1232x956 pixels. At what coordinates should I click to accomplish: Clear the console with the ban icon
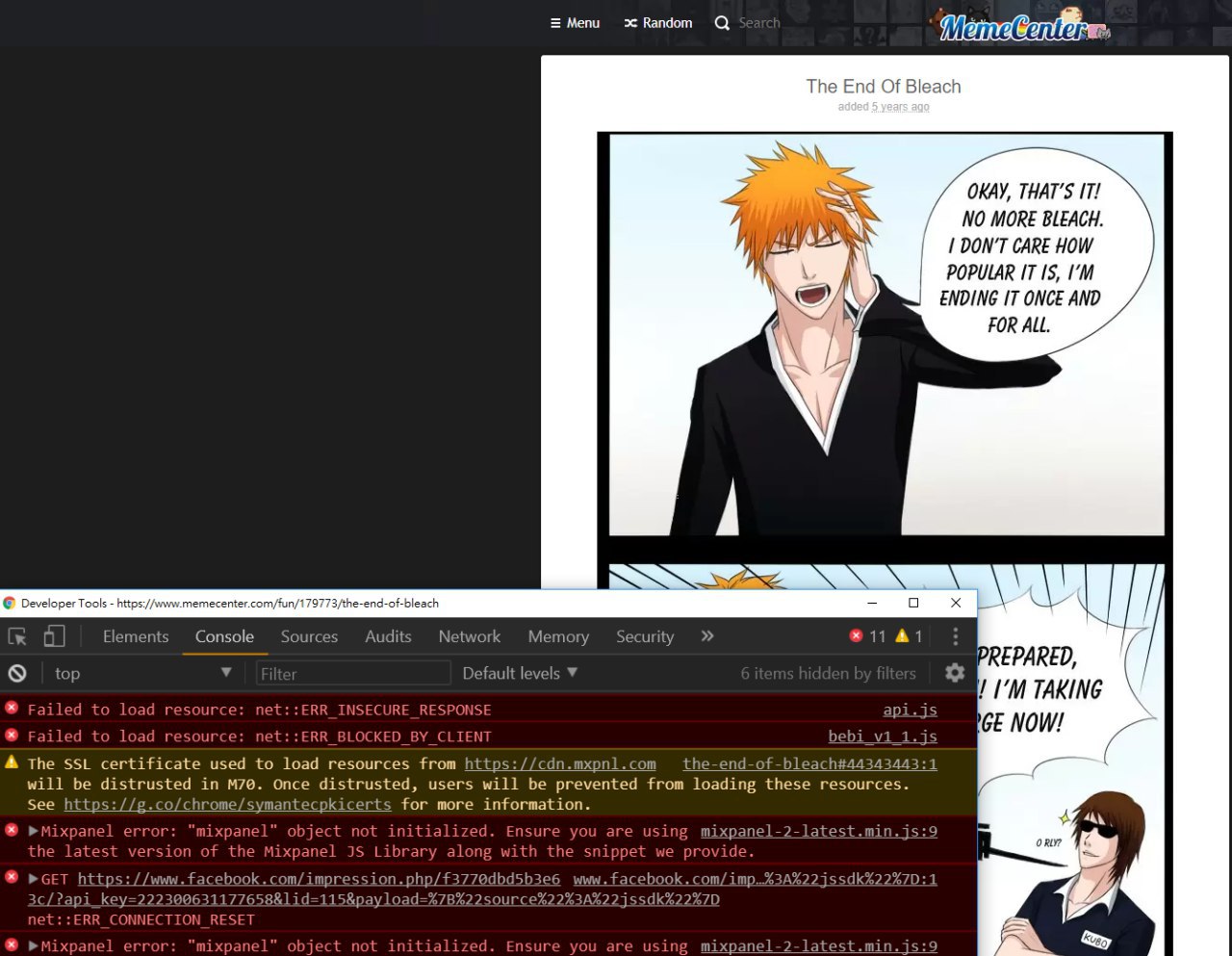click(17, 673)
